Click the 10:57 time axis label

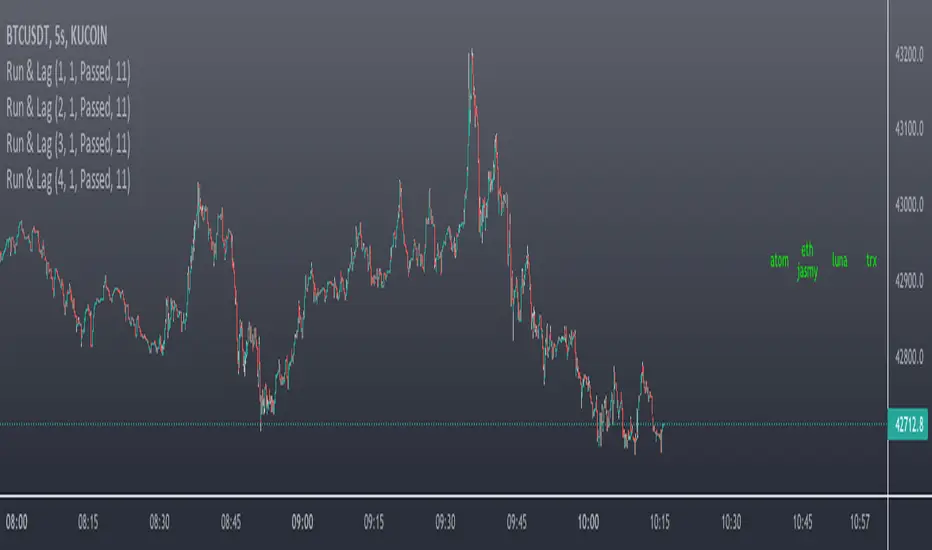point(859,522)
